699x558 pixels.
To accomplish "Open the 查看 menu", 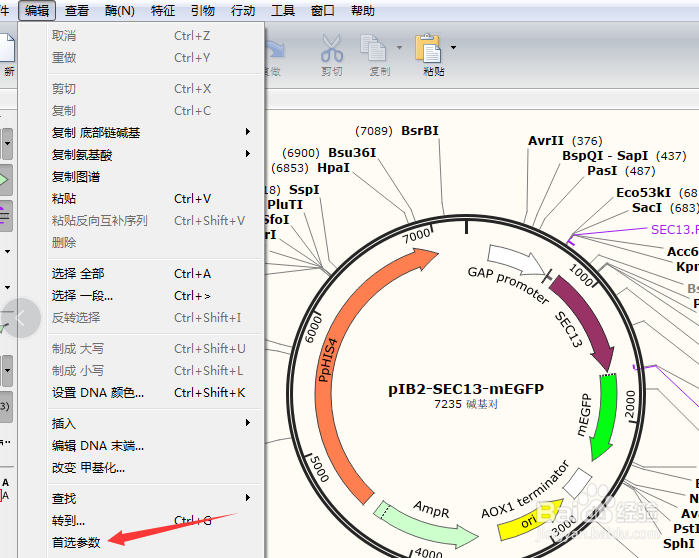I will tap(77, 10).
